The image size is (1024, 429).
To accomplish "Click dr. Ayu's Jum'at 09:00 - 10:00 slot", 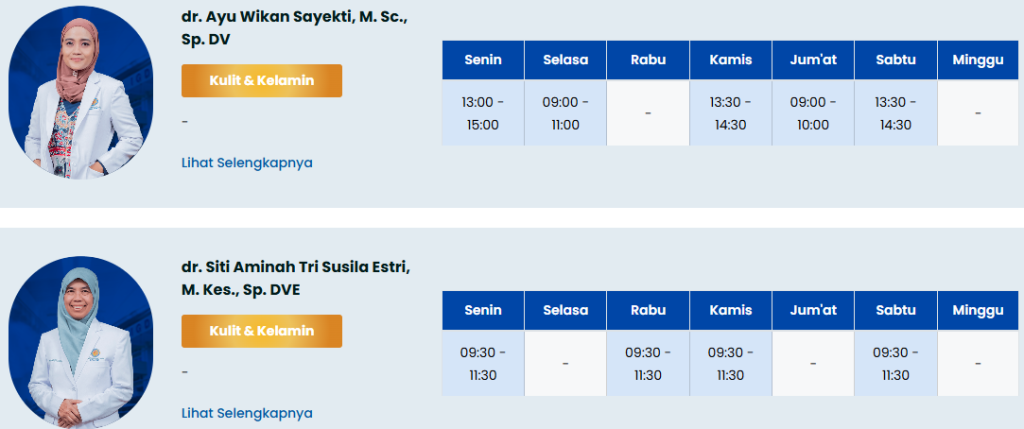I will (813, 113).
